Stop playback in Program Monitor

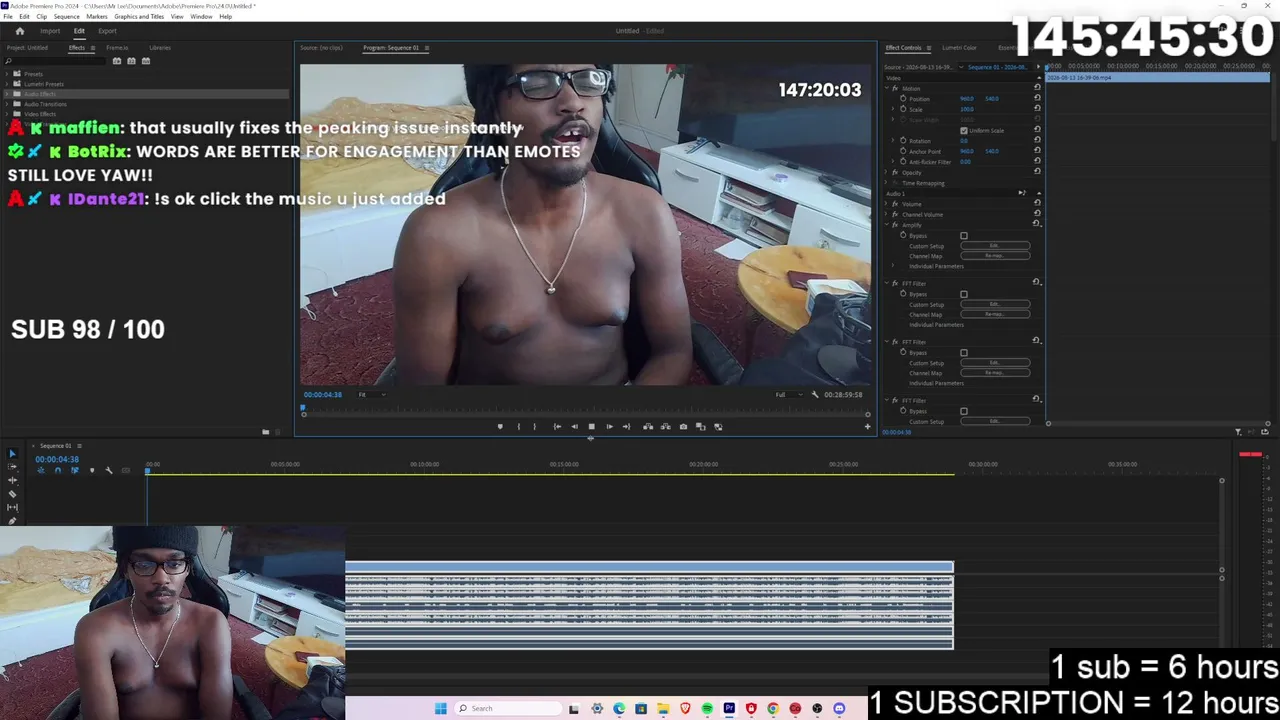[591, 427]
